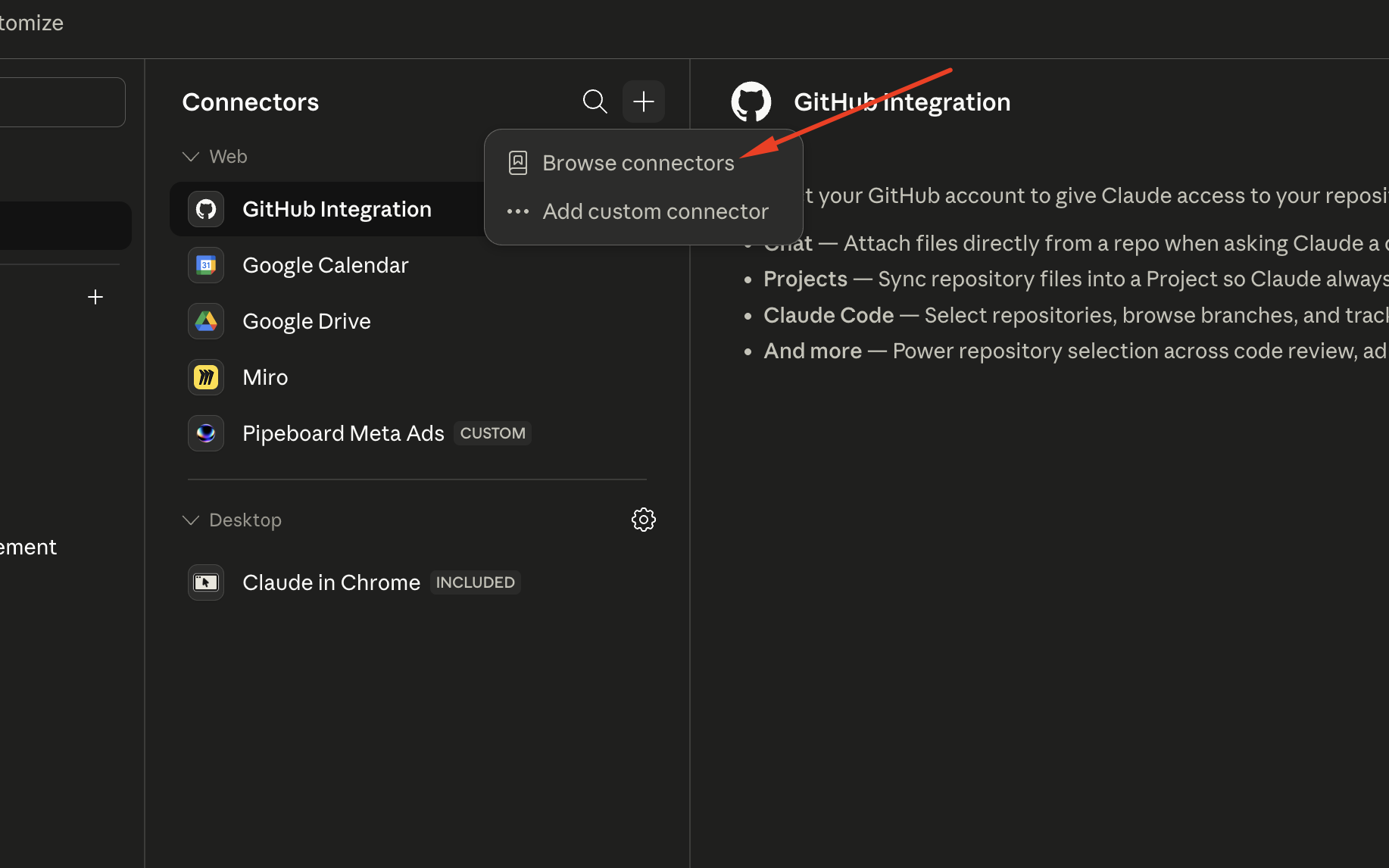Click the left sidebar input box
This screenshot has width=1389, height=868.
click(x=62, y=102)
